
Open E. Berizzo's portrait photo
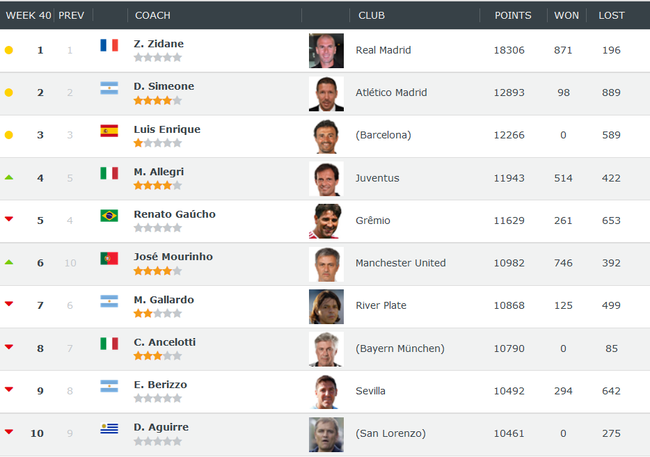[326, 392]
